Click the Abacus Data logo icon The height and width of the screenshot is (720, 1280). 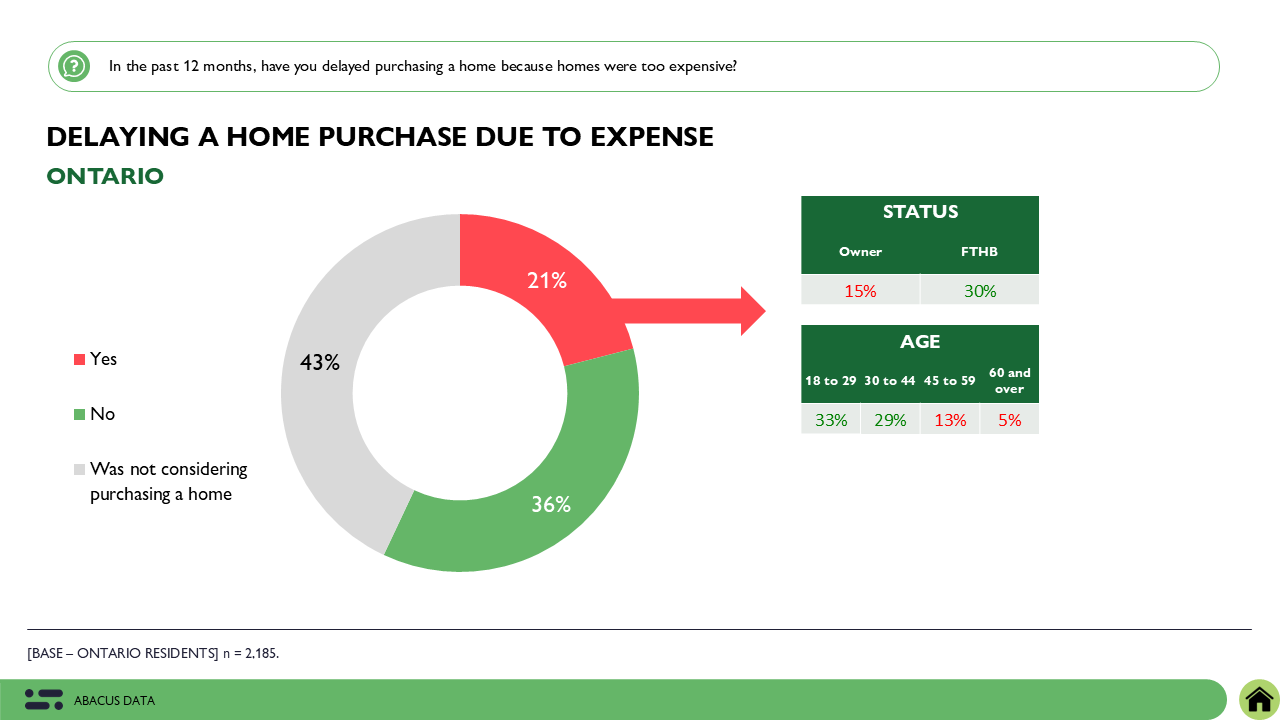pyautogui.click(x=44, y=700)
